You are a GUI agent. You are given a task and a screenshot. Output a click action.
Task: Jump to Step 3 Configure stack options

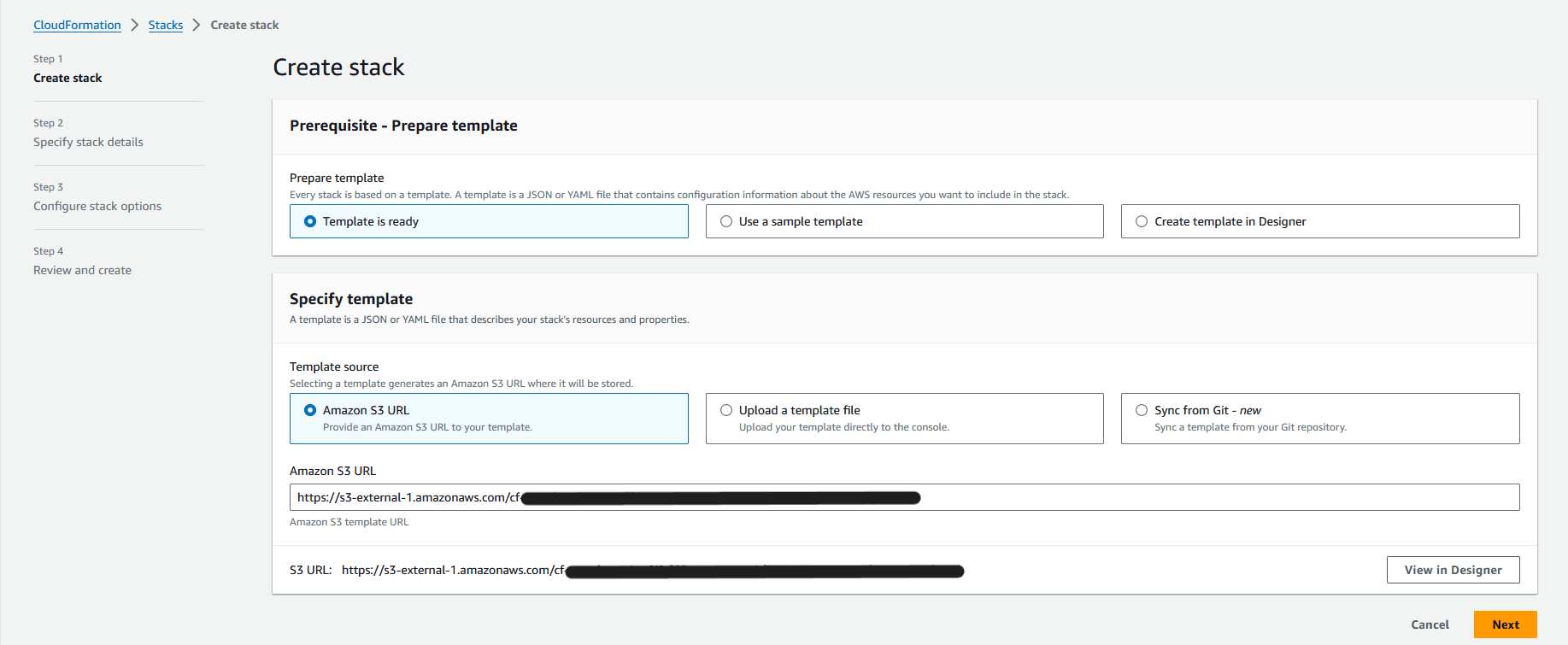coord(97,206)
